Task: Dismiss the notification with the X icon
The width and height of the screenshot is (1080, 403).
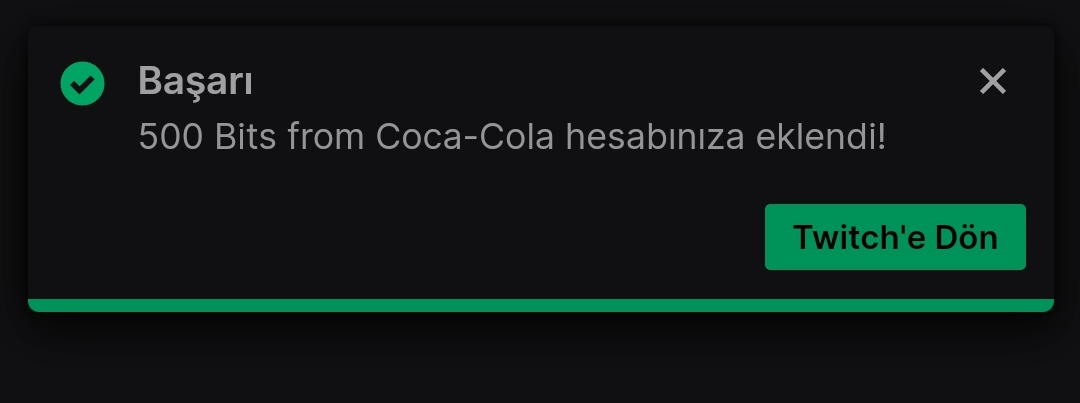Action: tap(993, 81)
